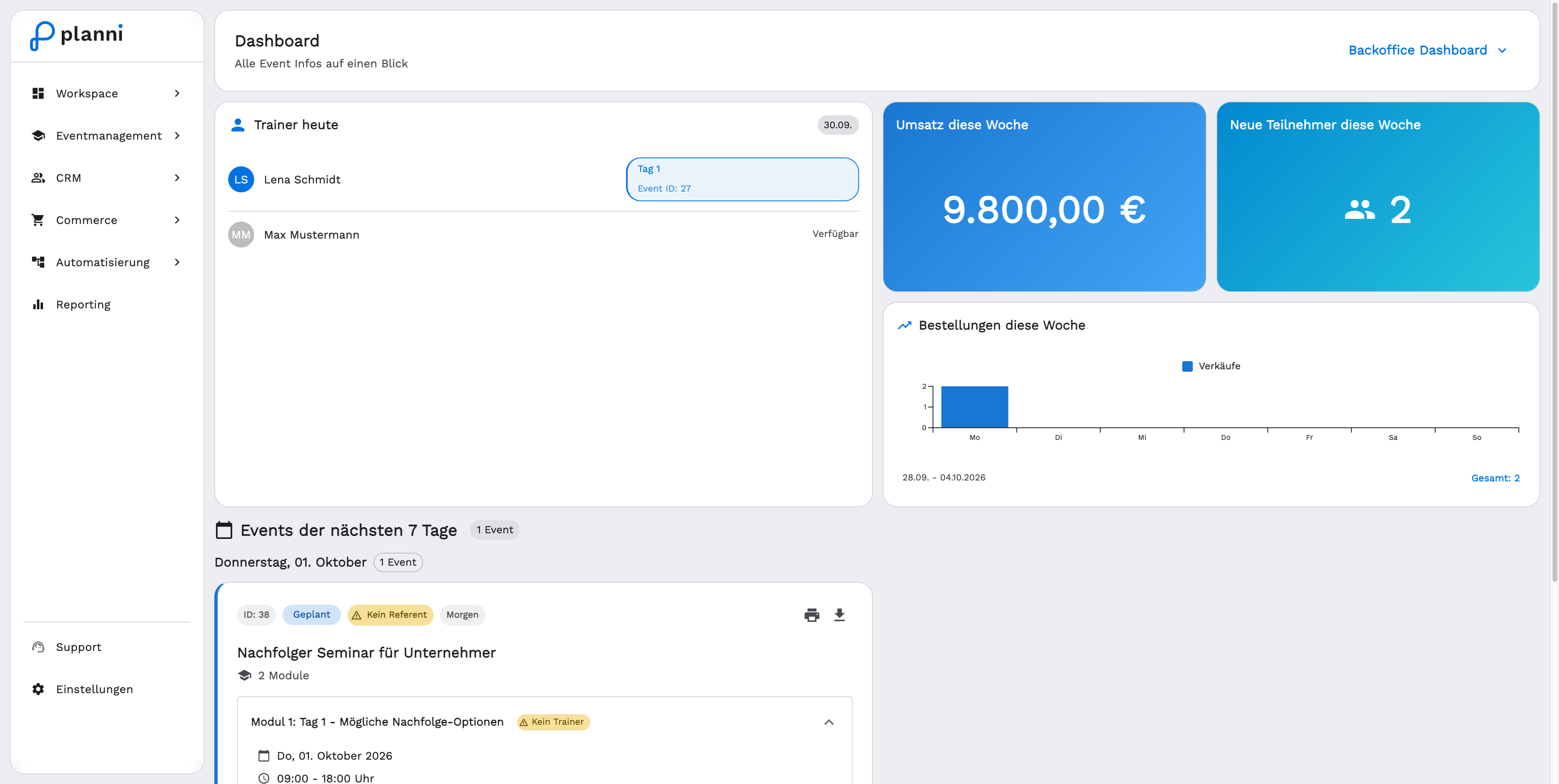The width and height of the screenshot is (1559, 784).
Task: Click the Bestellungen trend arrow icon
Action: (x=904, y=325)
